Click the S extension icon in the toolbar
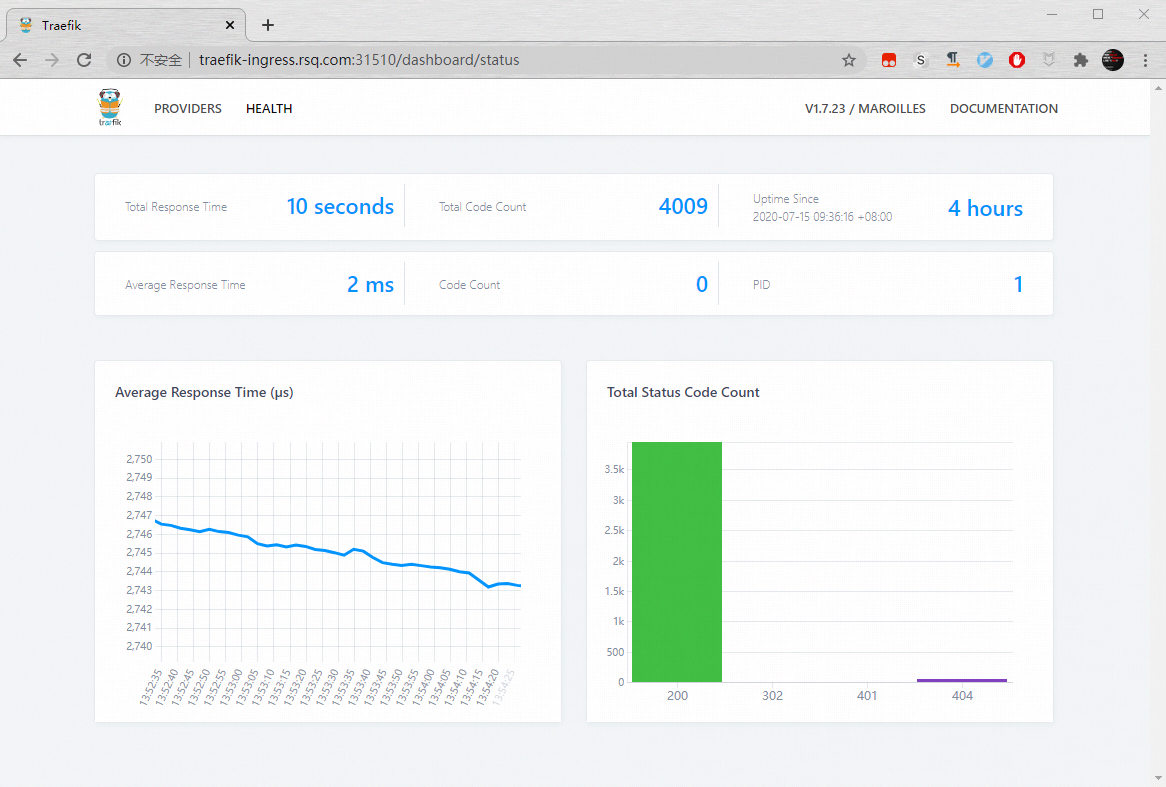The image size is (1166, 787). pos(920,60)
